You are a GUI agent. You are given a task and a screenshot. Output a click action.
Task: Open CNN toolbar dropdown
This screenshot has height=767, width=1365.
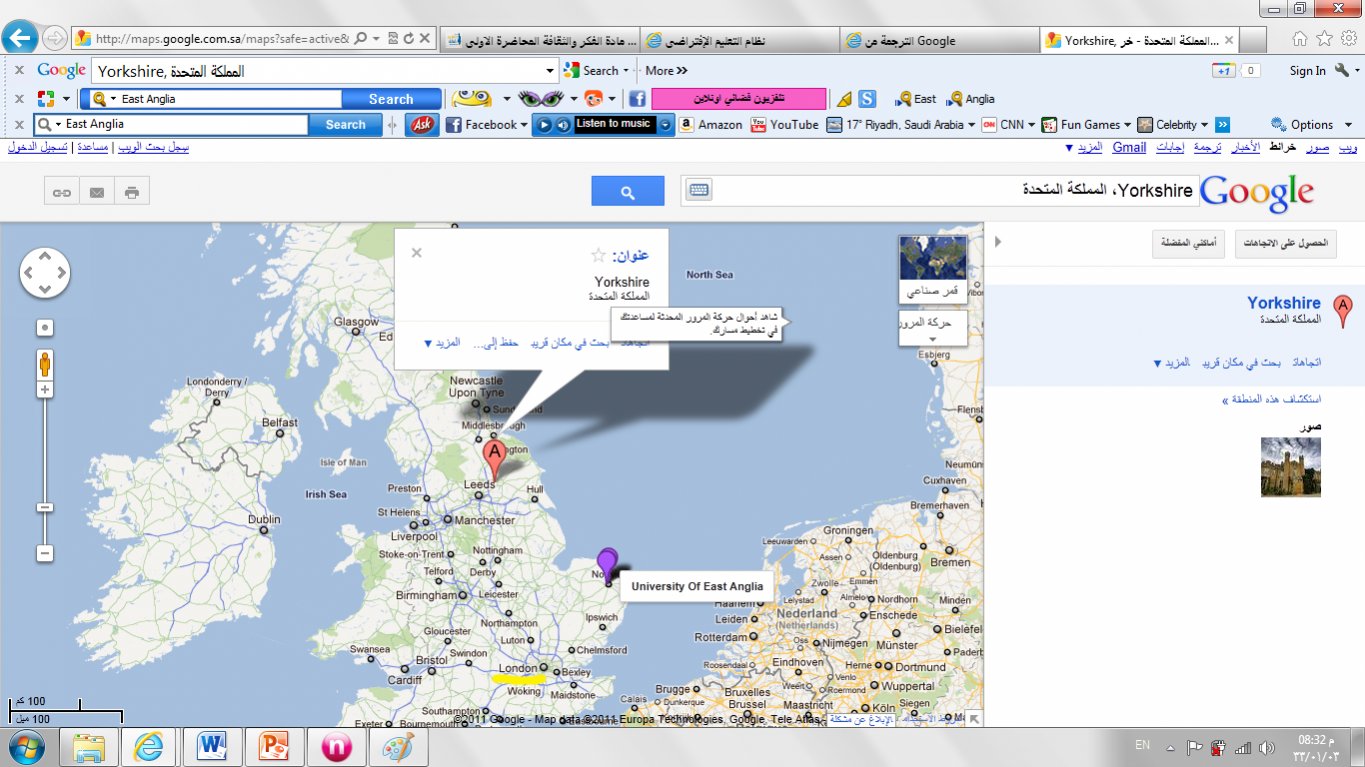(1031, 125)
